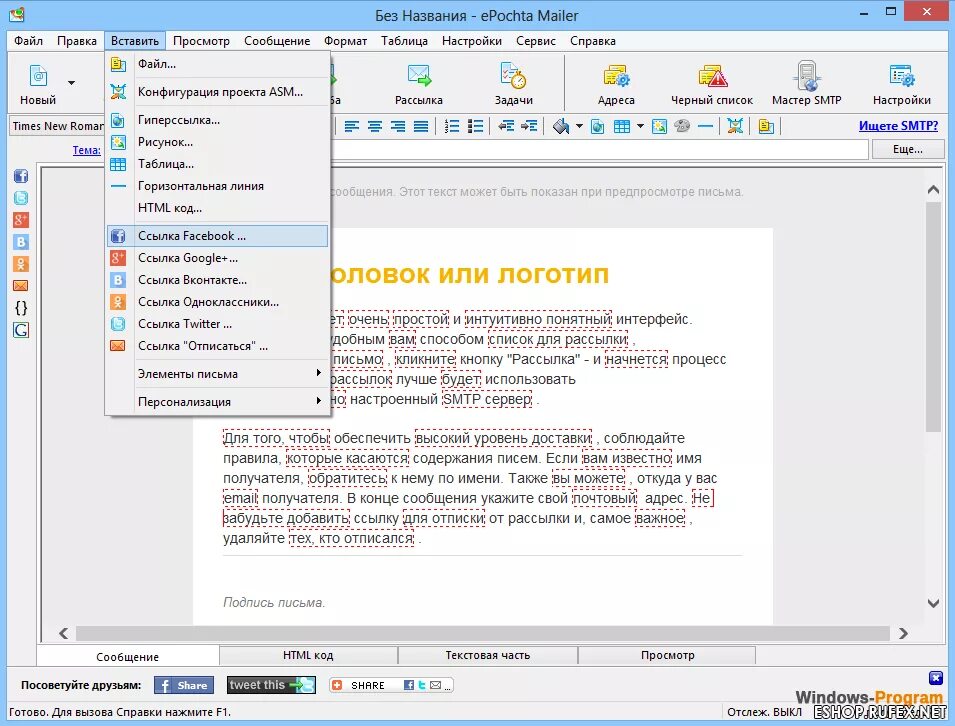
Task: Click the Google+ icon in left sidebar
Action: [21, 220]
